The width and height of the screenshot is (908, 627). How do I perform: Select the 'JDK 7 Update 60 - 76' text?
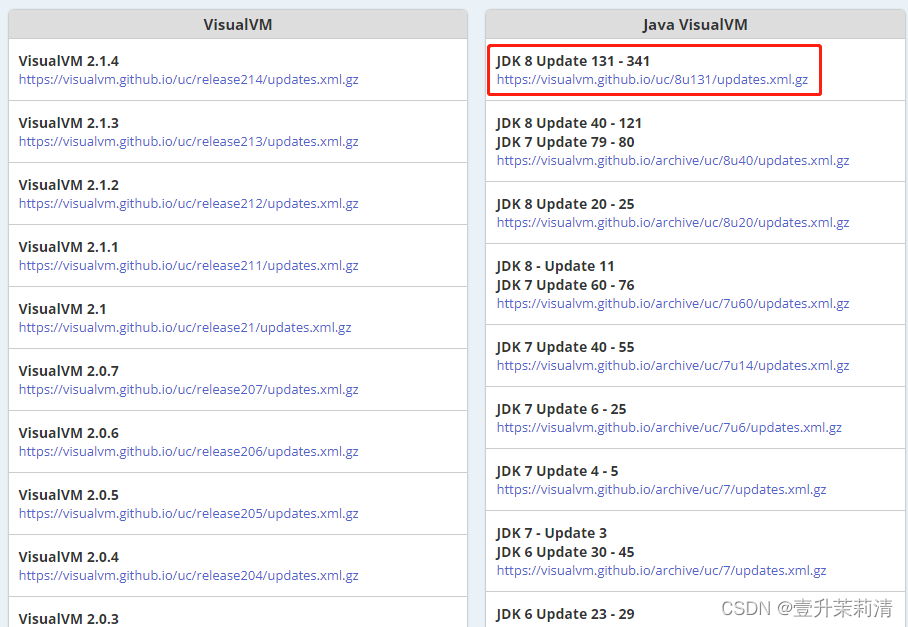coord(565,285)
